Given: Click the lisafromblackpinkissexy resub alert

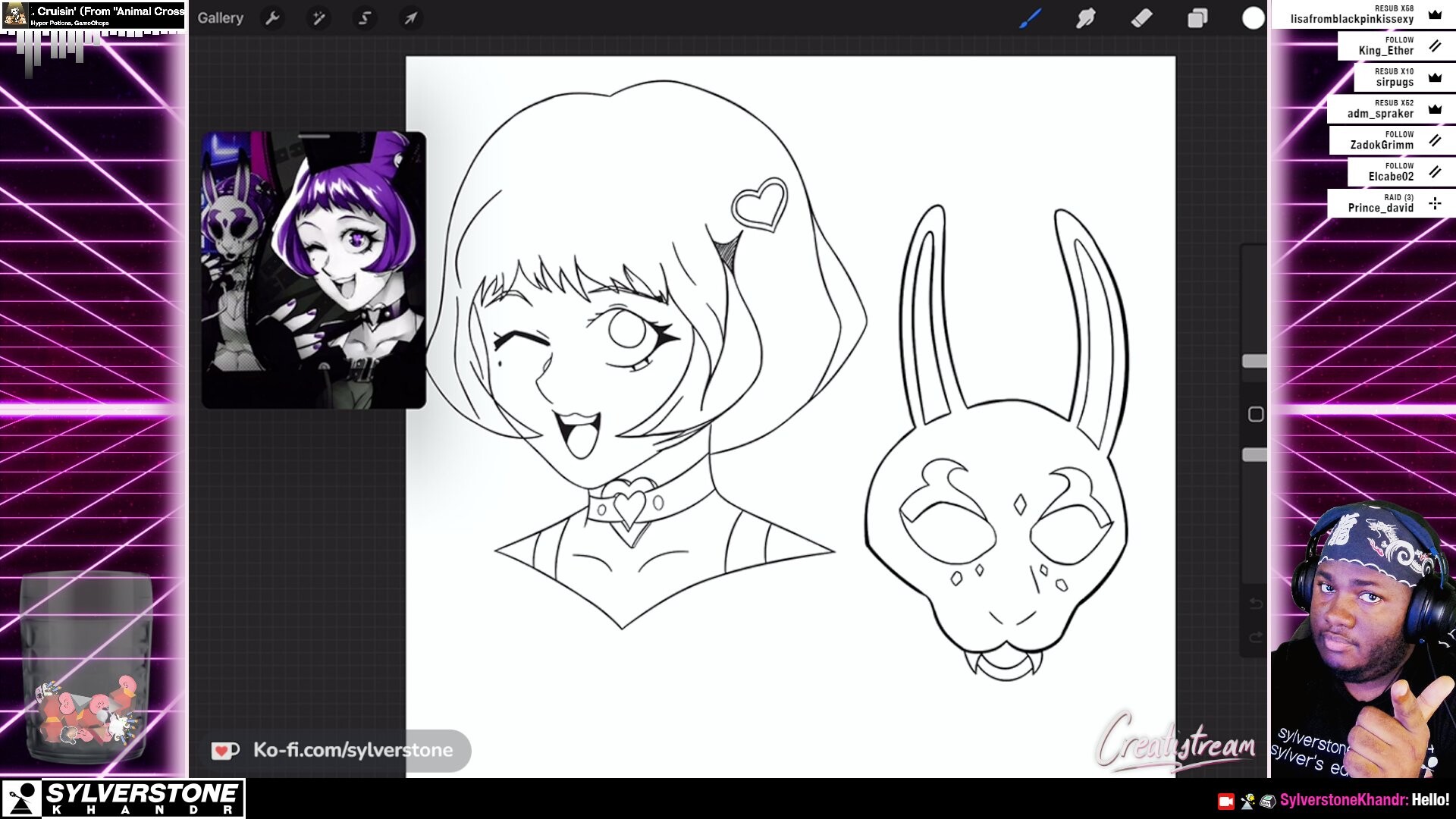Looking at the screenshot, I should click(1363, 14).
